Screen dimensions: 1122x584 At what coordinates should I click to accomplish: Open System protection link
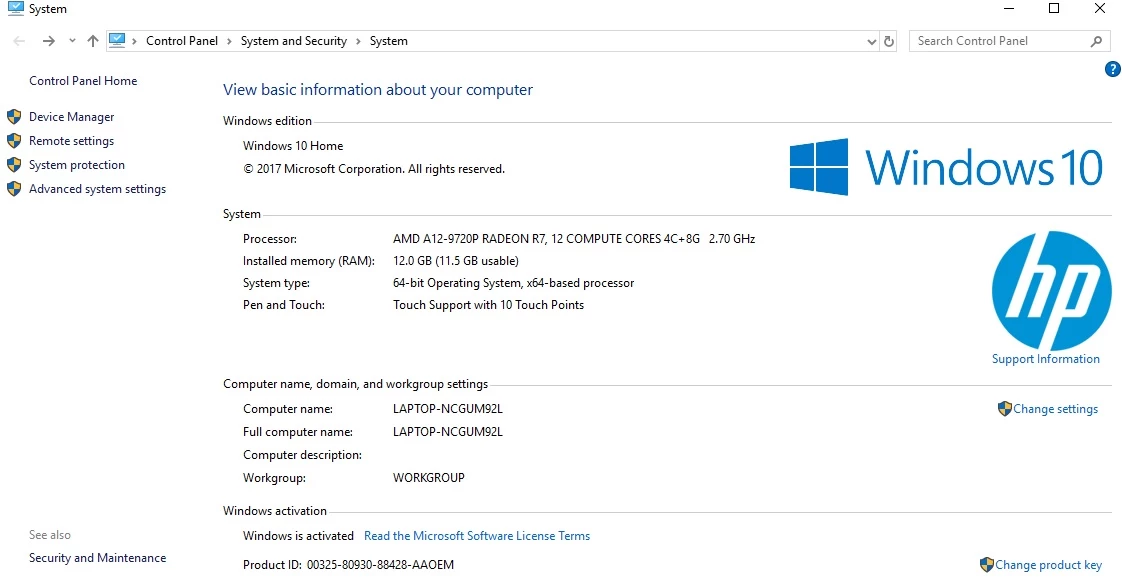point(77,165)
